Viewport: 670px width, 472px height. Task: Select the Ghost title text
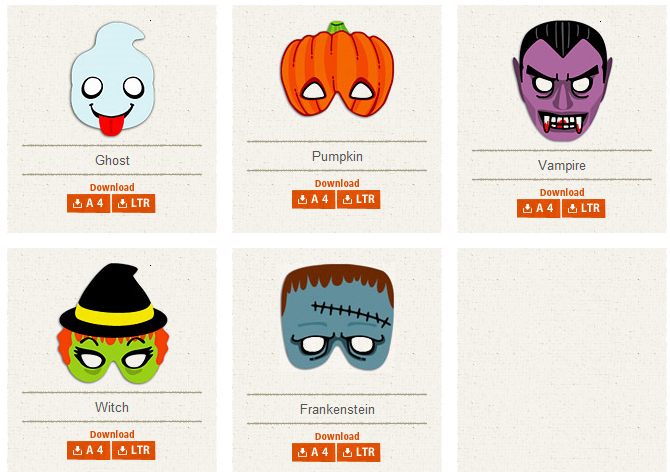[112, 160]
